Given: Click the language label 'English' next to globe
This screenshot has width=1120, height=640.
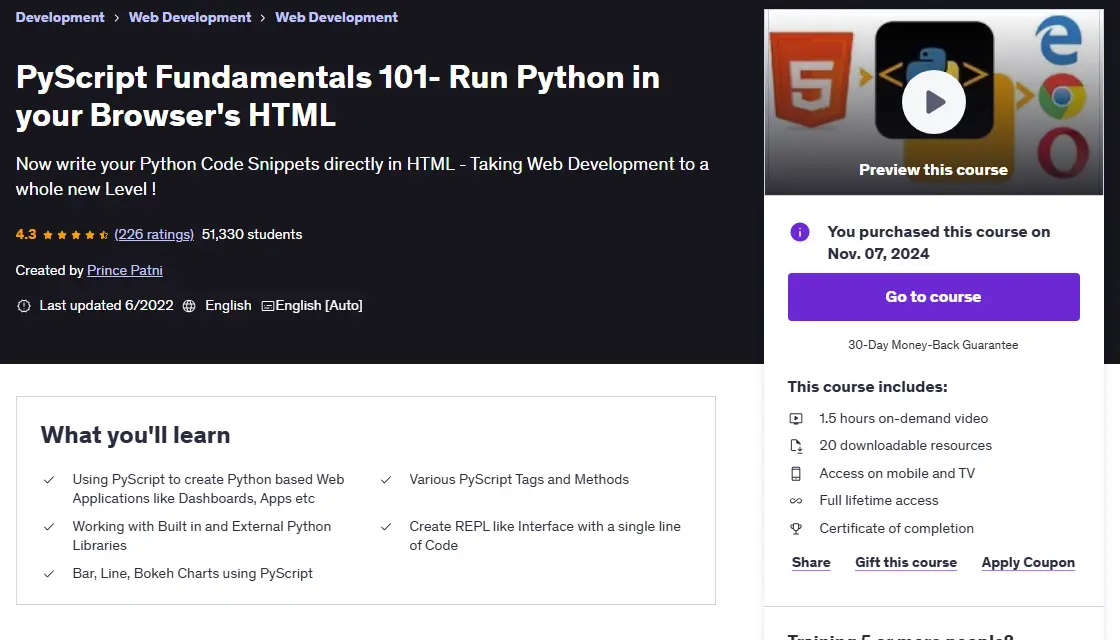Looking at the screenshot, I should 229,306.
